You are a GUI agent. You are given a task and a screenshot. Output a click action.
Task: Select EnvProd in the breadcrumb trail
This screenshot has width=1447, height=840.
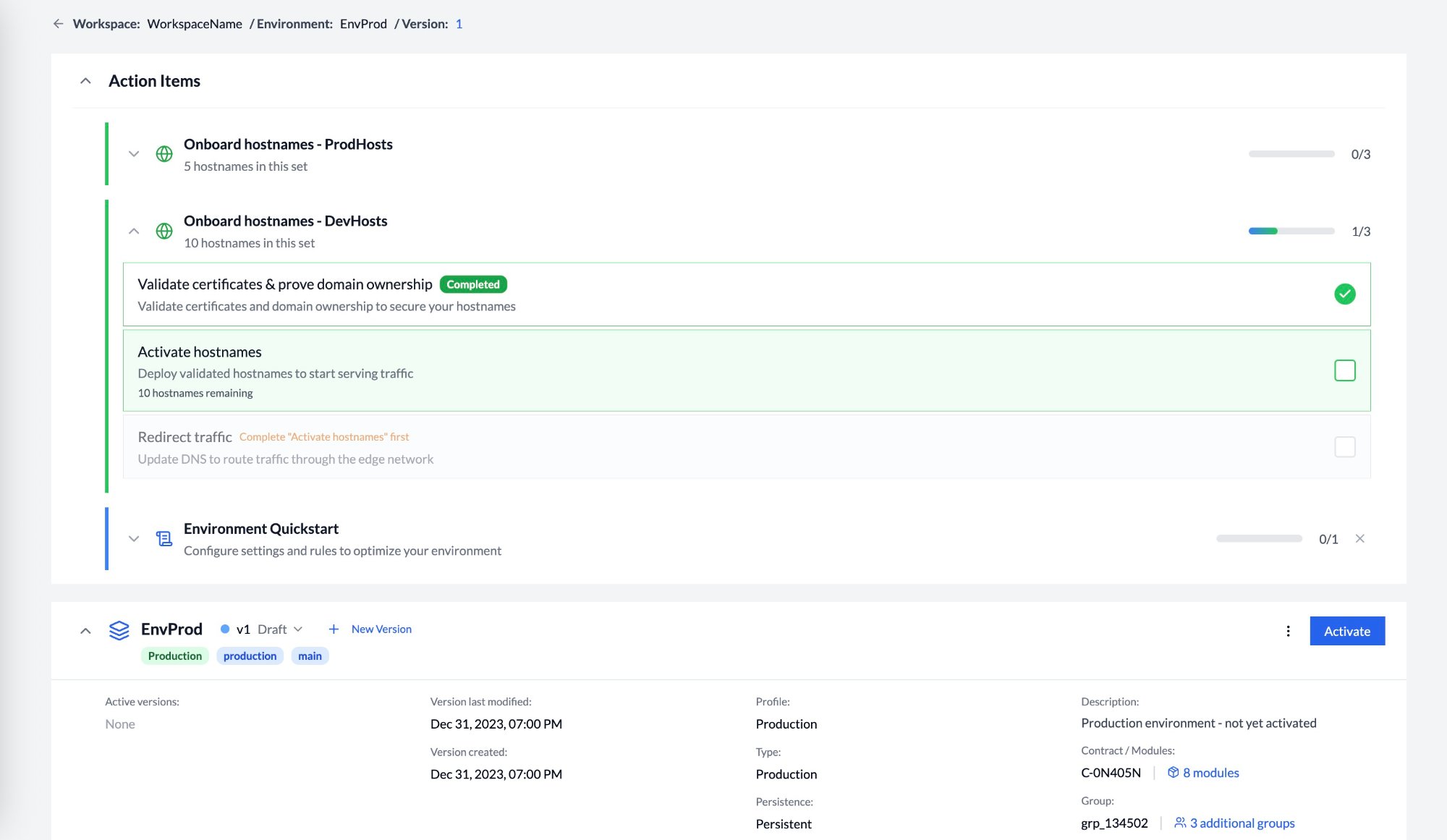pyautogui.click(x=362, y=24)
